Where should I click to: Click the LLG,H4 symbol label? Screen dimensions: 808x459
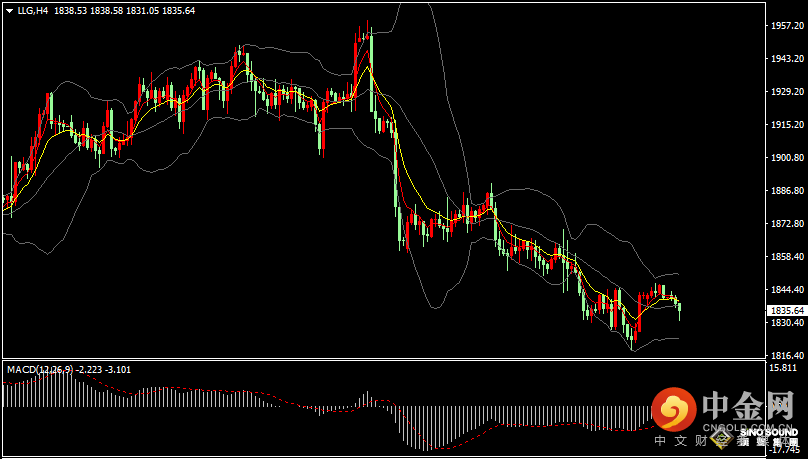[x=34, y=10]
